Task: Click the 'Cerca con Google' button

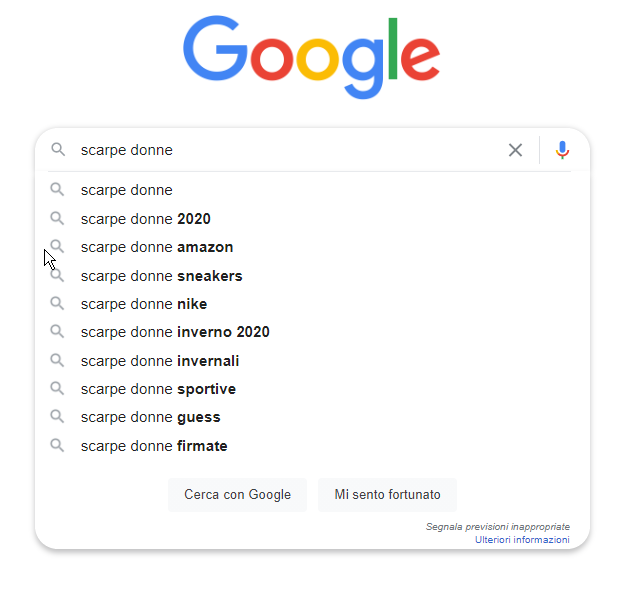Action: (x=237, y=495)
